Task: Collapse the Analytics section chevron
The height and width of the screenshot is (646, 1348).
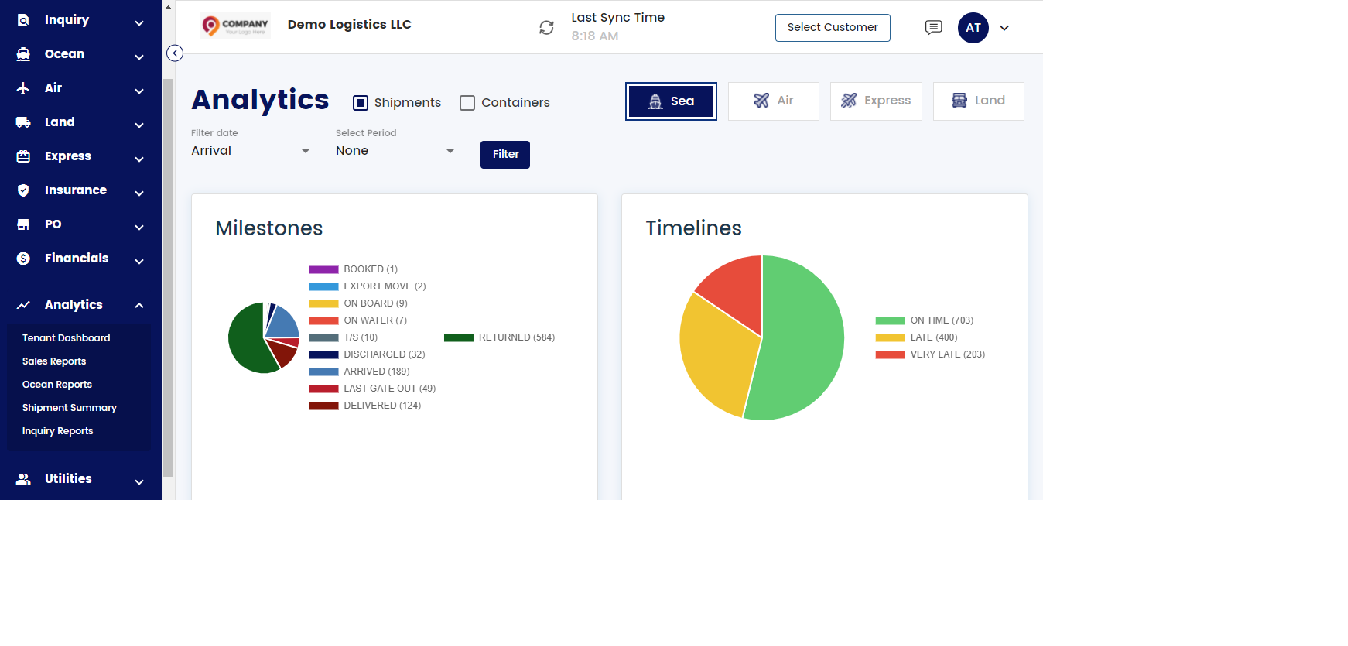Action: (x=139, y=304)
